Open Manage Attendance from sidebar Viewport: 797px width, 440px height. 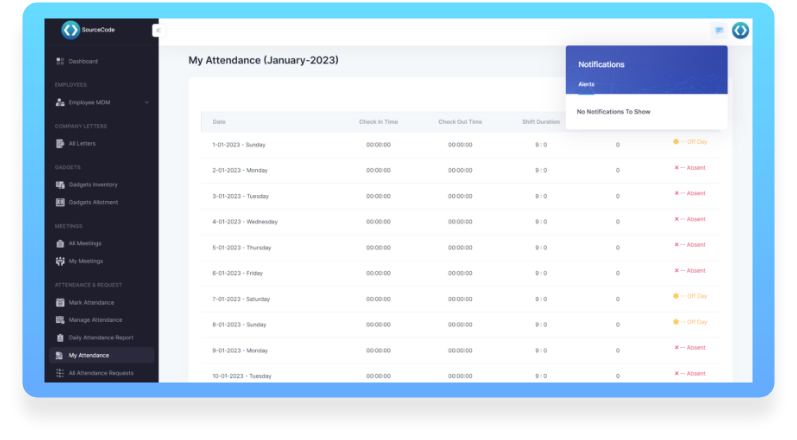click(95, 320)
